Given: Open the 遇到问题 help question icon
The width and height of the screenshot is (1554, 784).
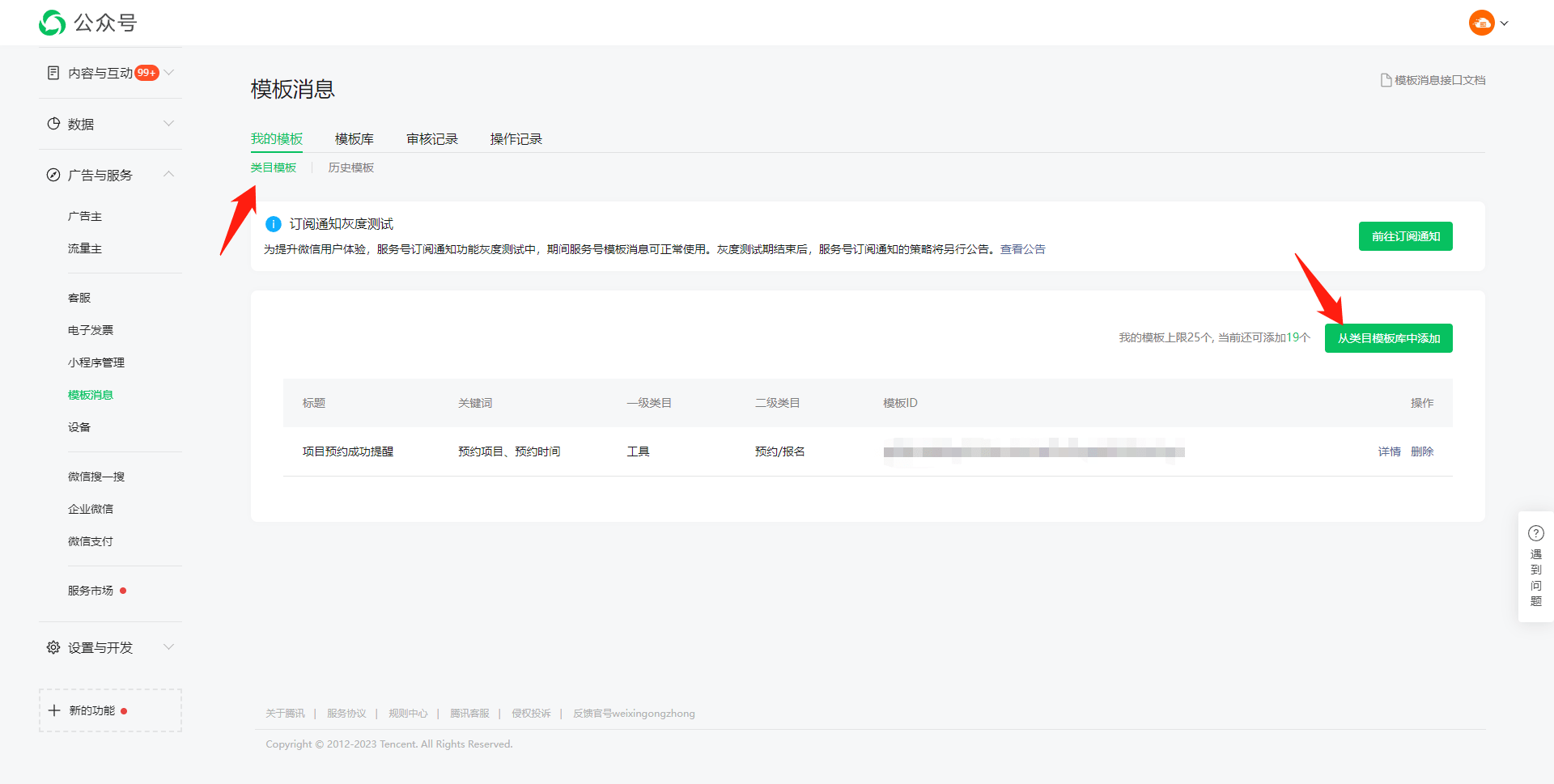Looking at the screenshot, I should coord(1535,533).
